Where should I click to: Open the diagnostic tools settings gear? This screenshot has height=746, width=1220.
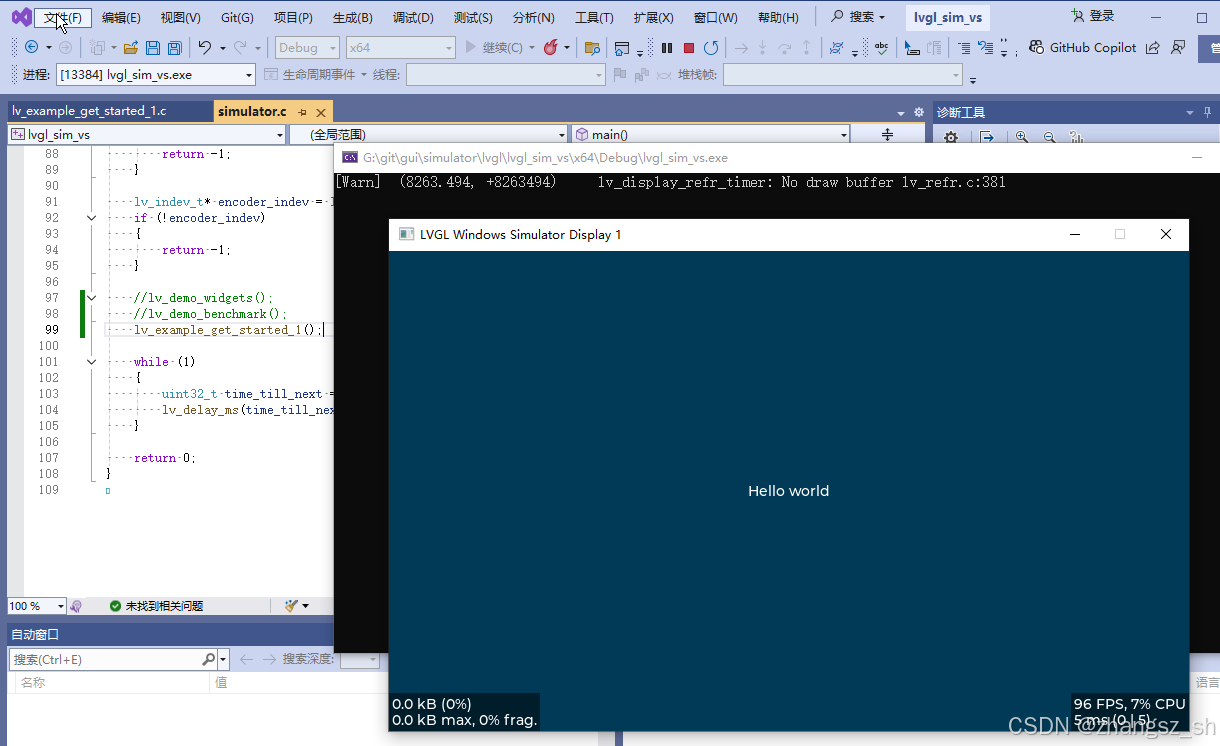click(x=951, y=138)
